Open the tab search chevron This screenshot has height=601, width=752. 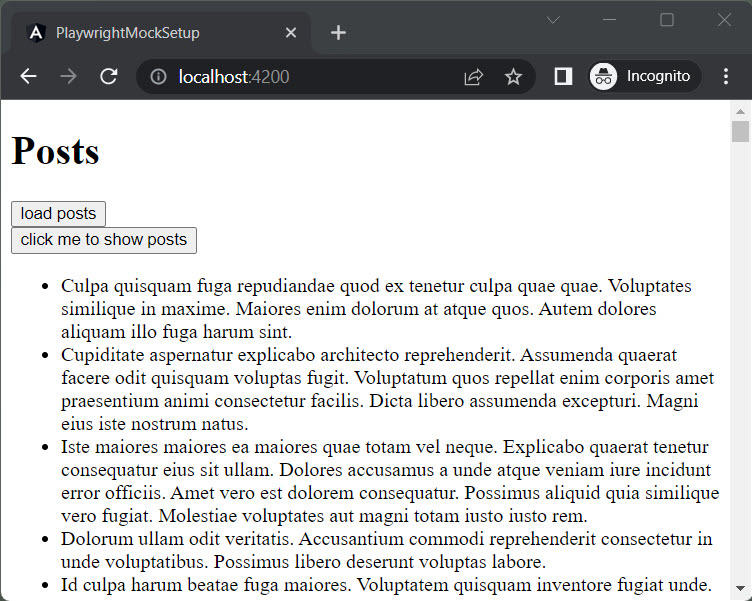[x=553, y=20]
